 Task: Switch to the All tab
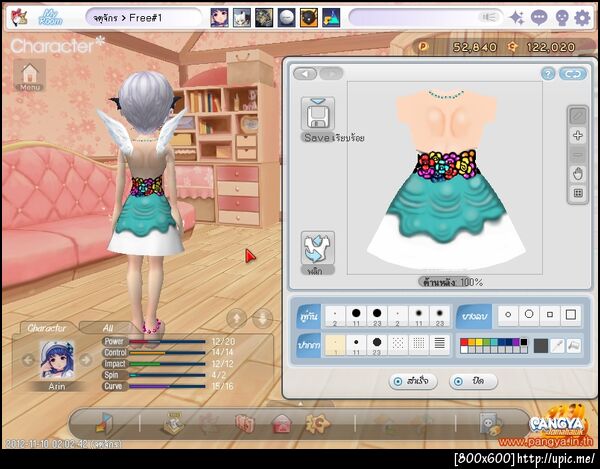click(x=108, y=328)
